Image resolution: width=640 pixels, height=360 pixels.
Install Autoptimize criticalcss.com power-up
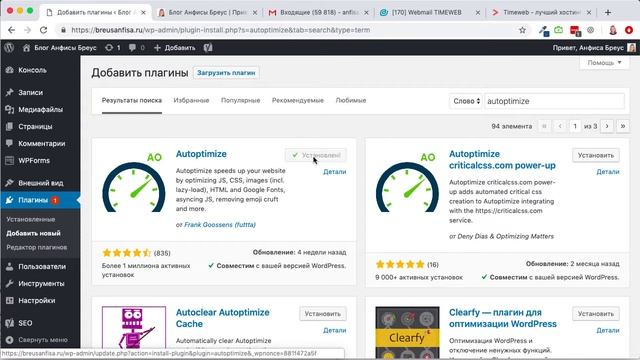(596, 156)
